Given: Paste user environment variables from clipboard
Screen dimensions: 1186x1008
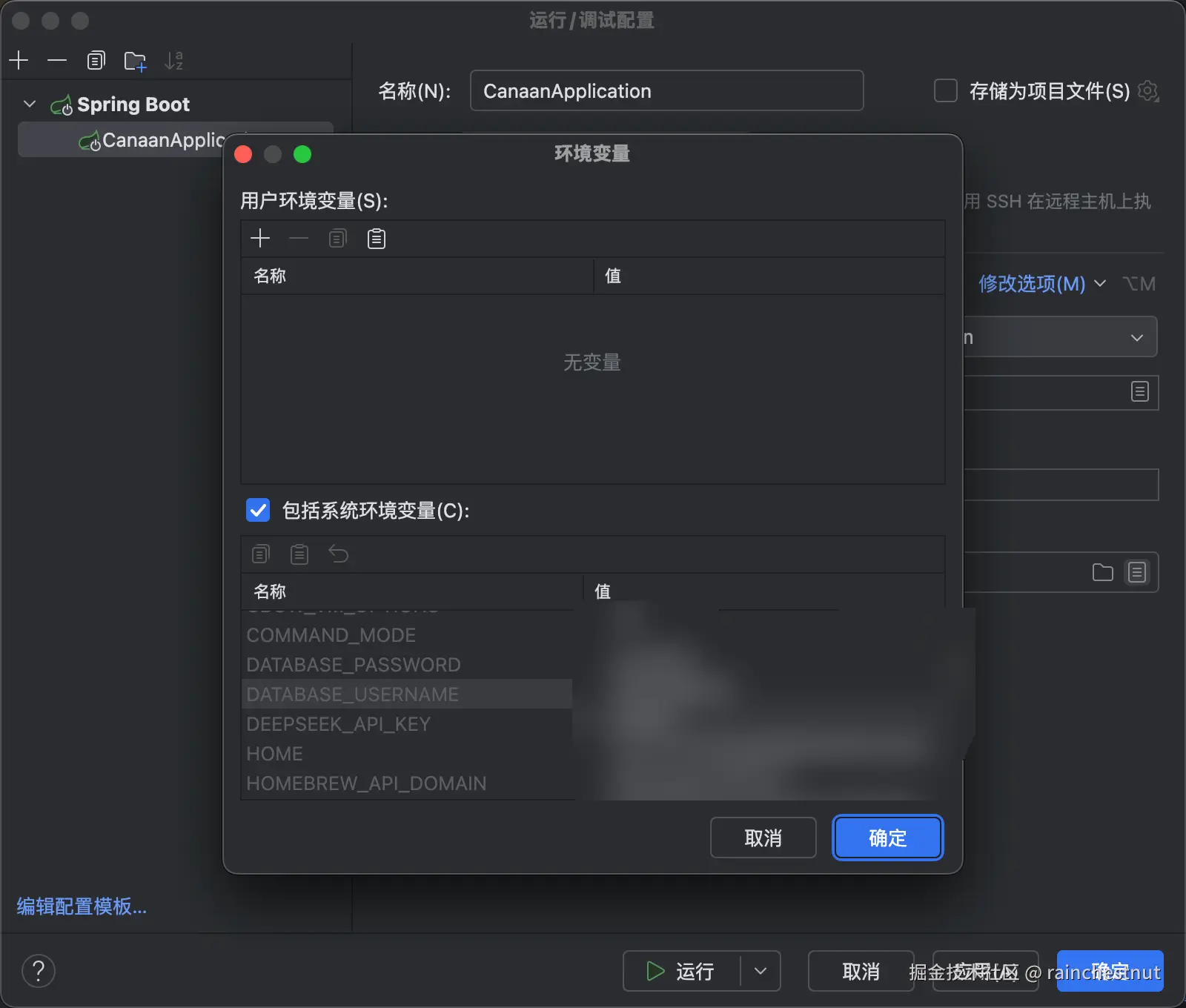Looking at the screenshot, I should (377, 238).
